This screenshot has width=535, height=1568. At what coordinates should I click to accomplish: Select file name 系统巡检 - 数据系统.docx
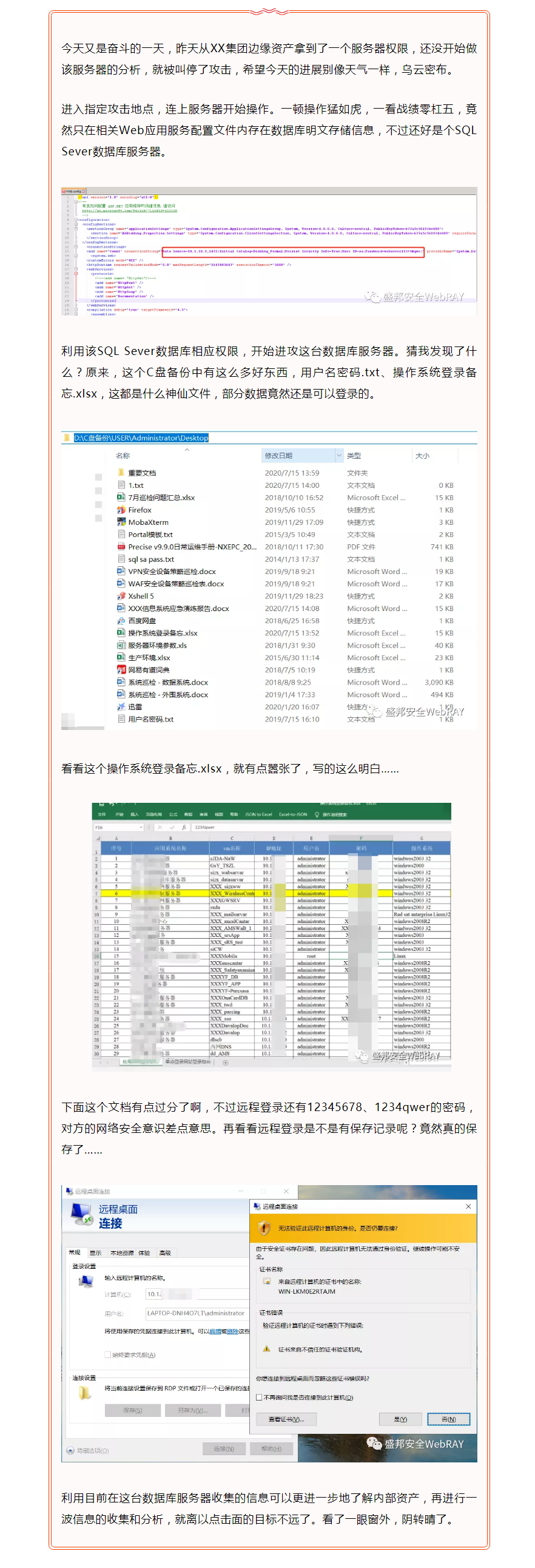click(168, 682)
